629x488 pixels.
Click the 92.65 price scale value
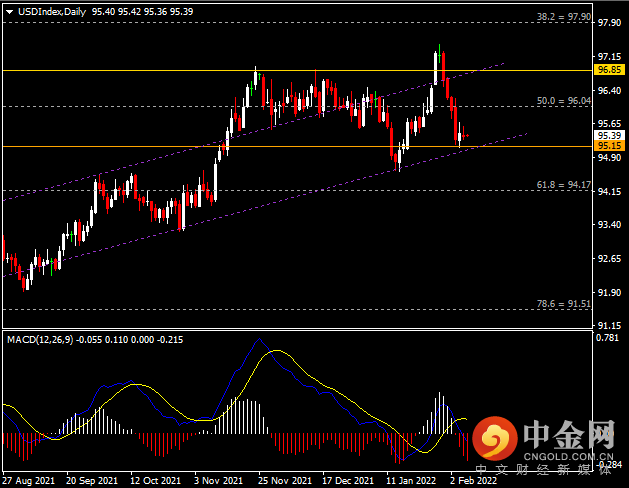[609, 259]
